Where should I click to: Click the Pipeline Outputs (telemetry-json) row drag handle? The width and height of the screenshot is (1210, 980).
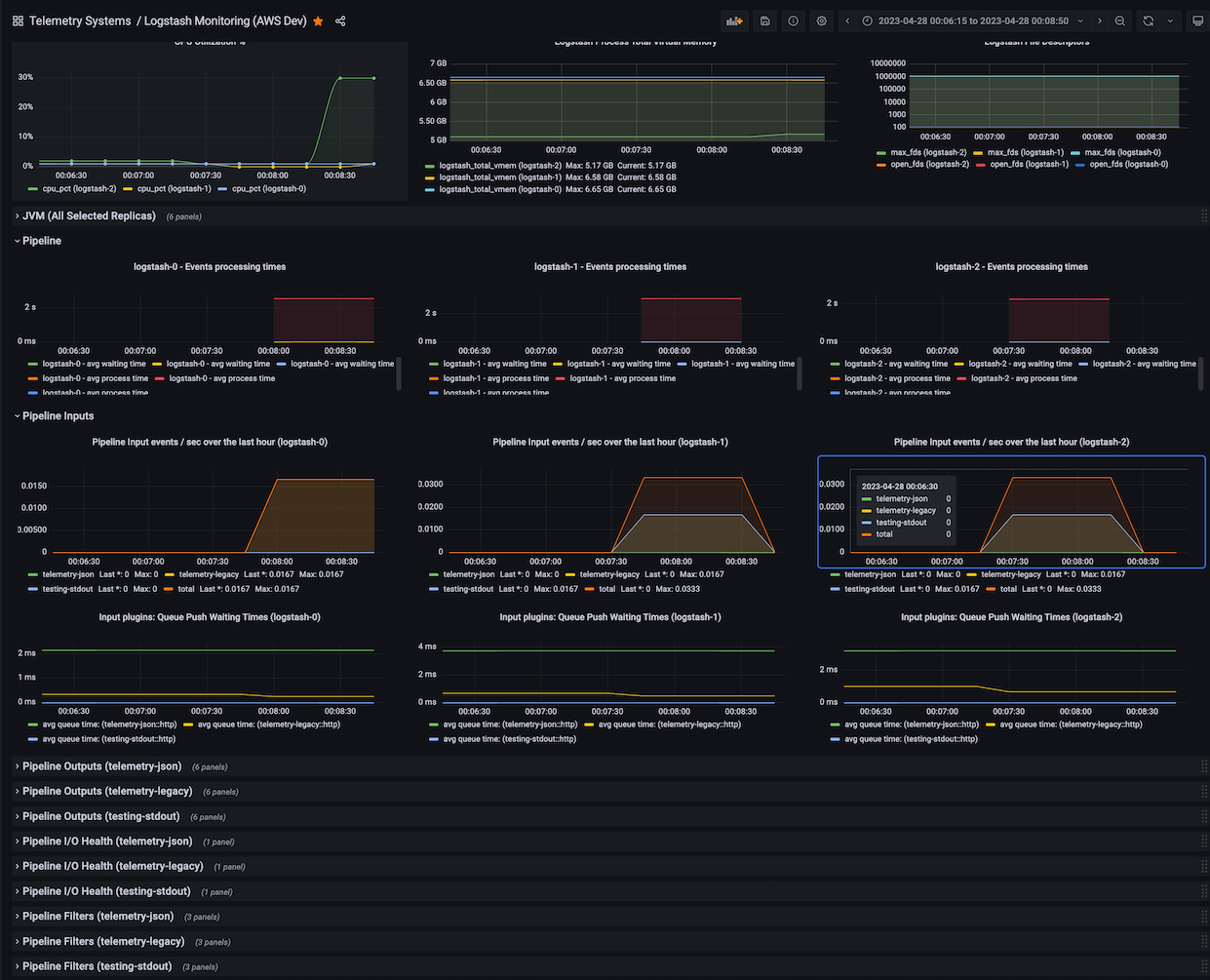(x=1203, y=766)
